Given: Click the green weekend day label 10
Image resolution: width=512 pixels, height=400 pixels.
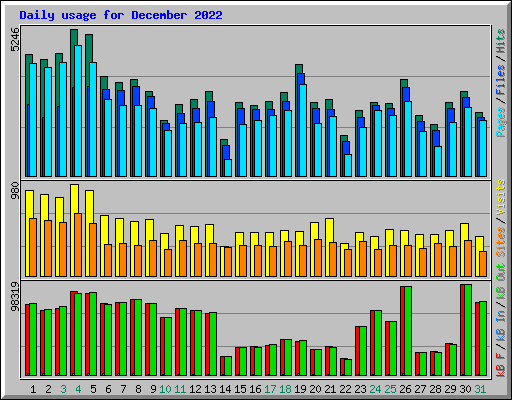Looking at the screenshot, I should coord(165,389).
